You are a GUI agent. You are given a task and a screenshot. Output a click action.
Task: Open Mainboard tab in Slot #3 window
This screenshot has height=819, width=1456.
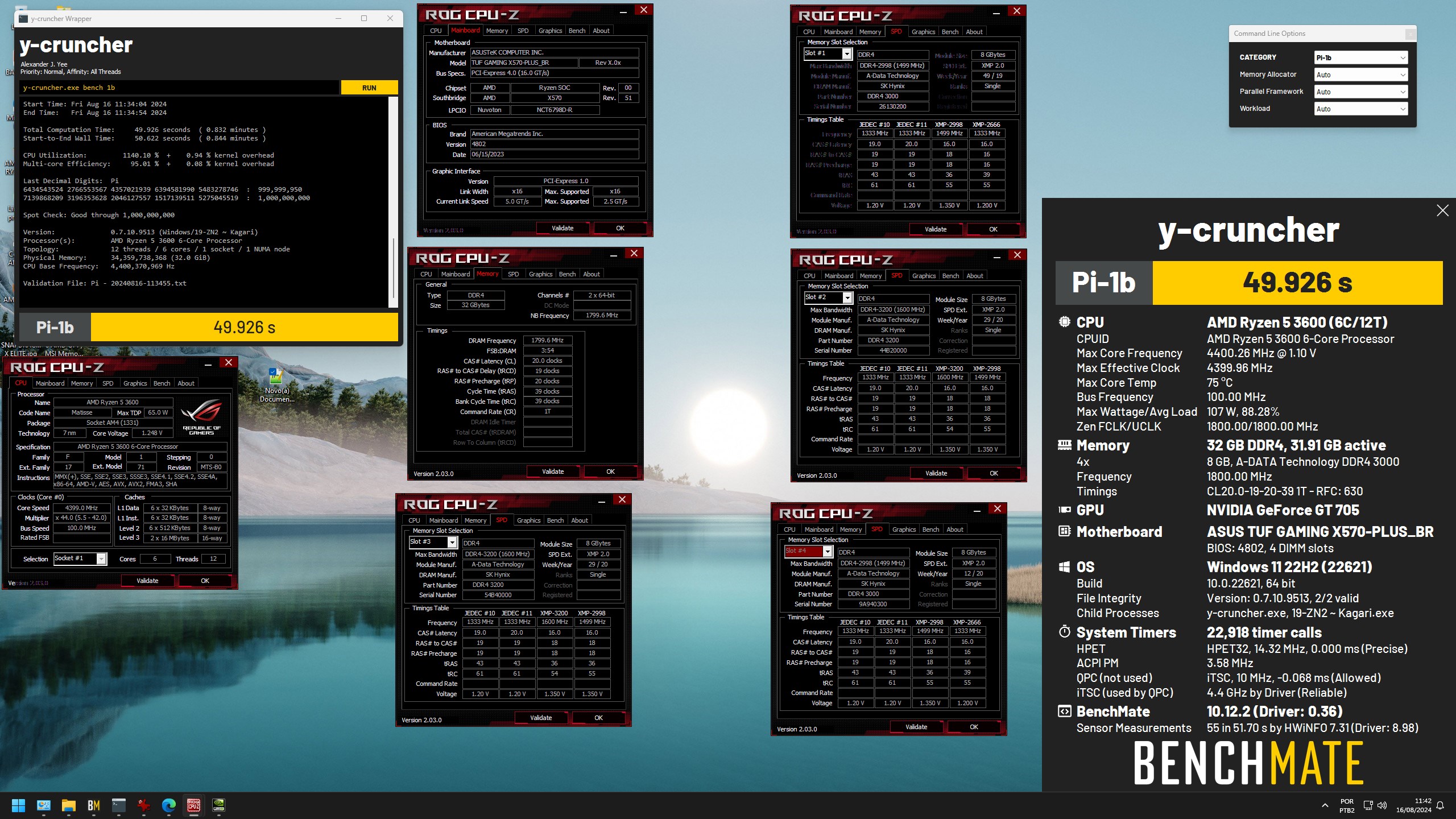(443, 520)
